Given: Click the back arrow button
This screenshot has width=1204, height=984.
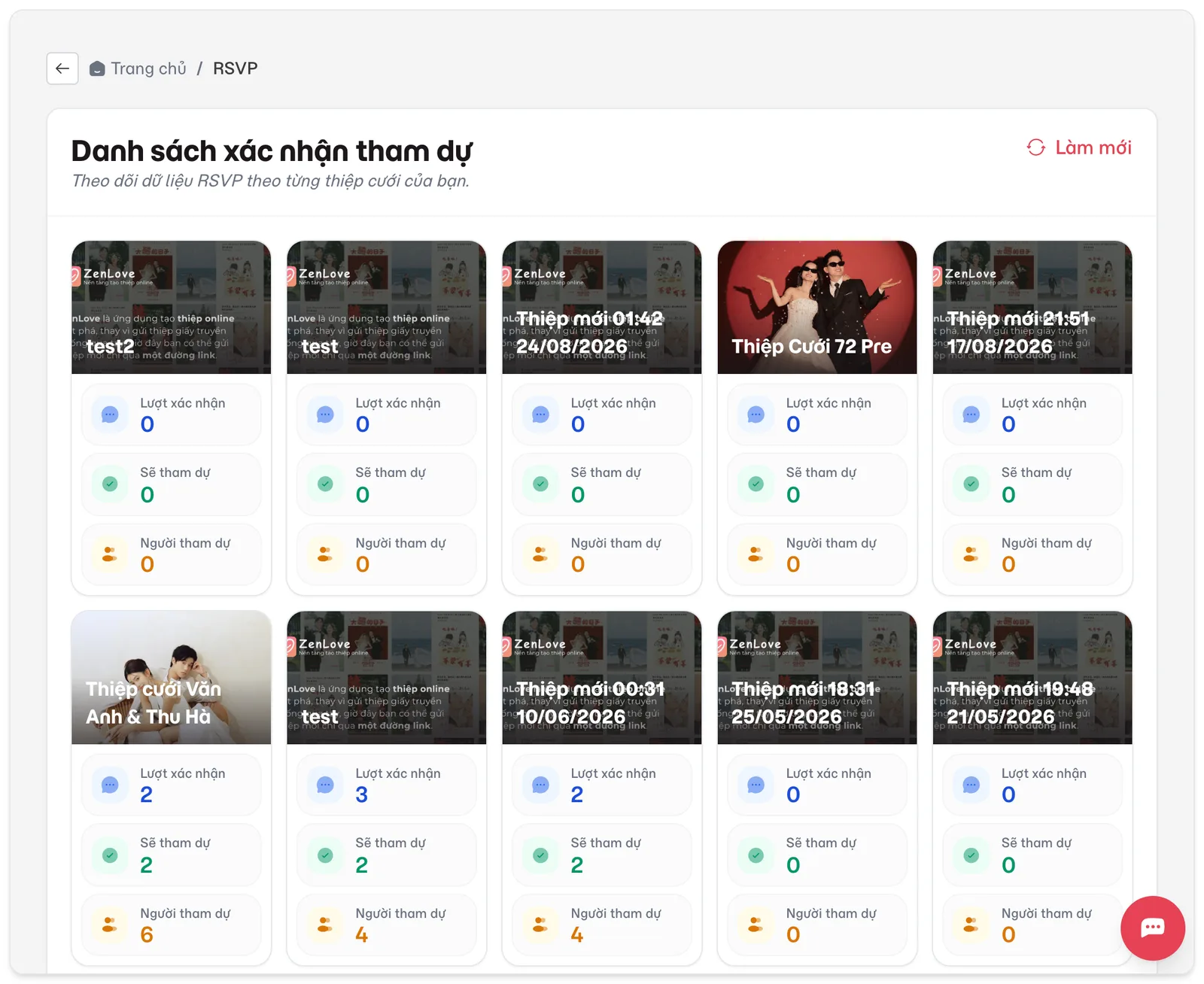Looking at the screenshot, I should tap(62, 68).
